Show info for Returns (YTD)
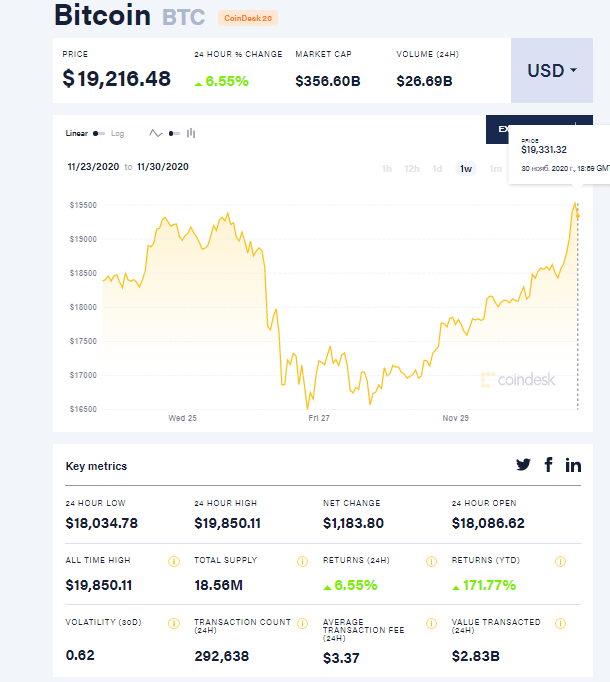The width and height of the screenshot is (610, 682). click(x=561, y=561)
